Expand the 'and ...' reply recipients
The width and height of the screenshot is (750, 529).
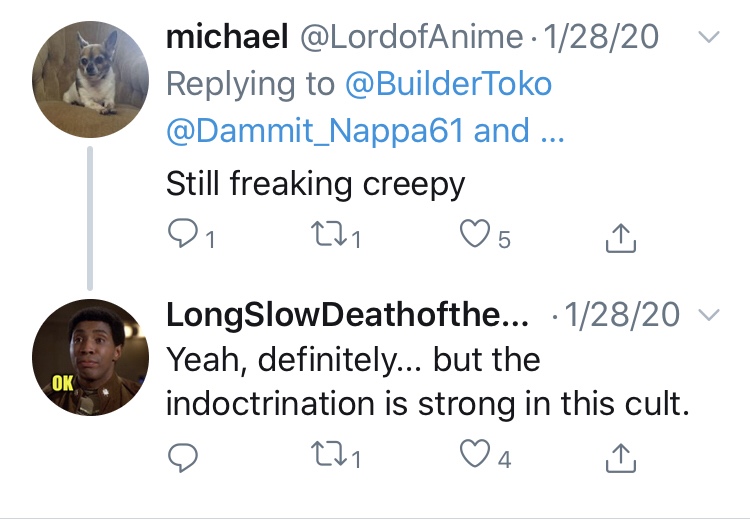pos(519,131)
